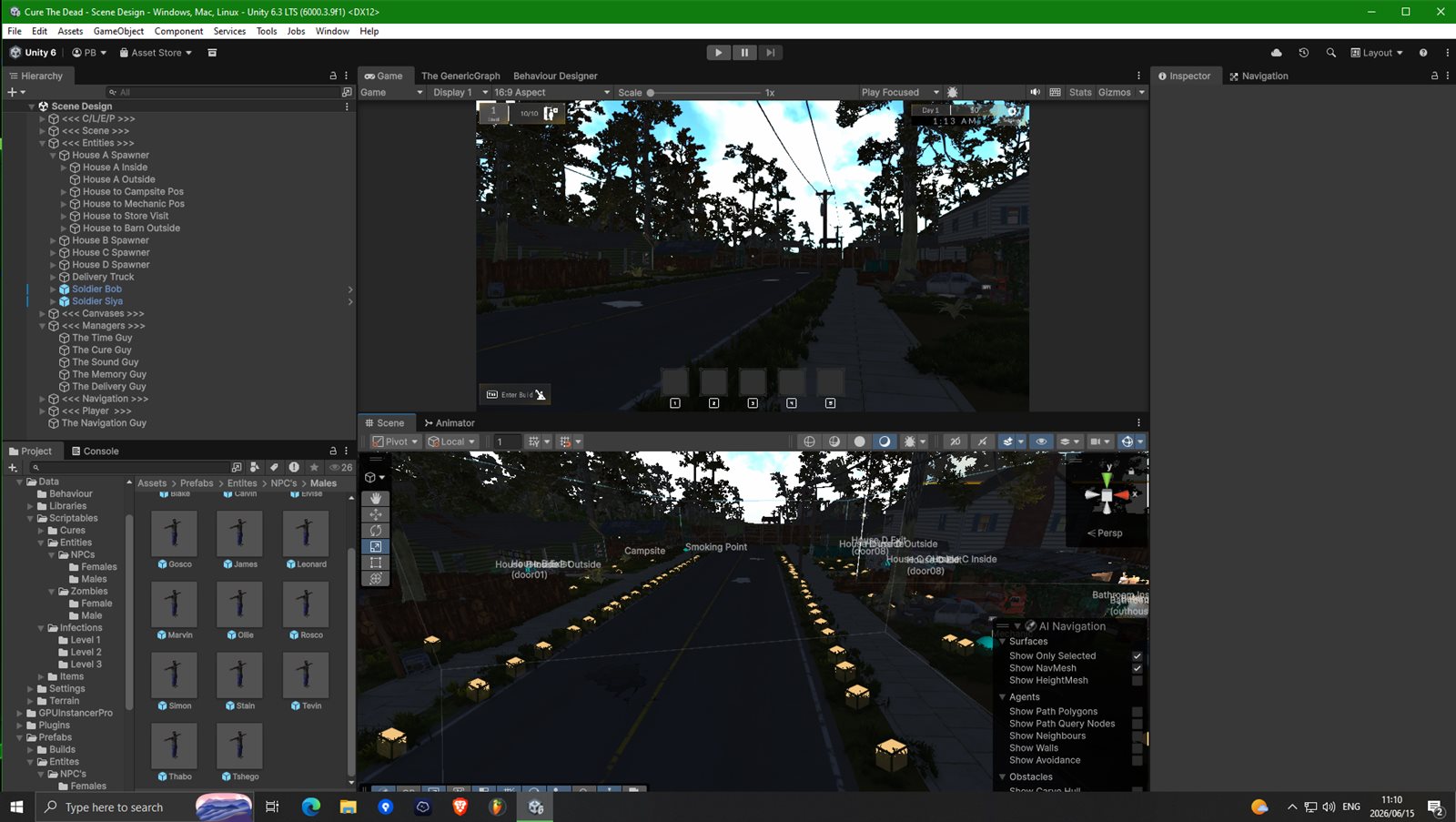Toggle Show NavMesh checkbox

click(x=1137, y=668)
